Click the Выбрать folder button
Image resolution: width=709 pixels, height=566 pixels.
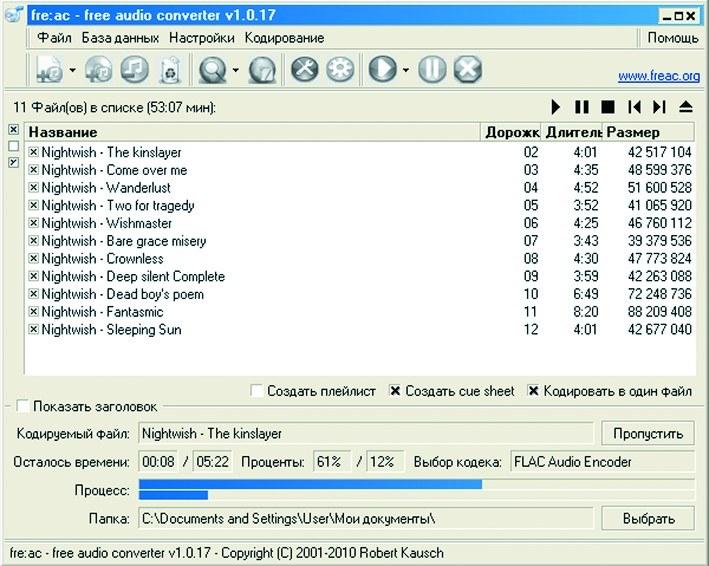[x=648, y=518]
